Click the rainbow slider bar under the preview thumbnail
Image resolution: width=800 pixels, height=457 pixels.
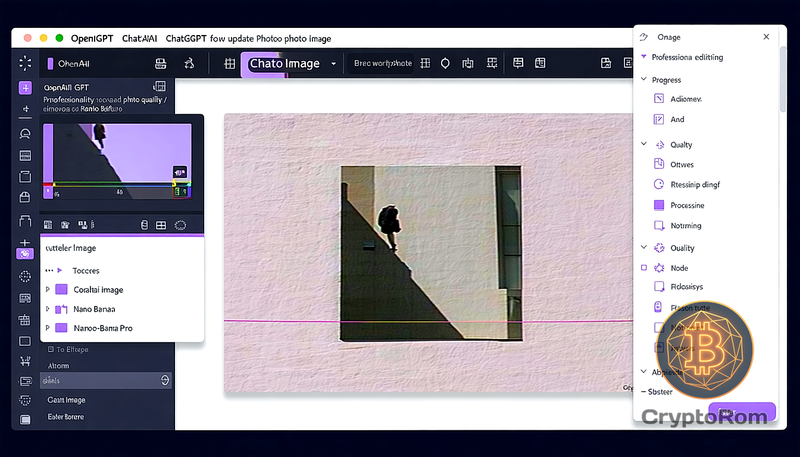(117, 184)
